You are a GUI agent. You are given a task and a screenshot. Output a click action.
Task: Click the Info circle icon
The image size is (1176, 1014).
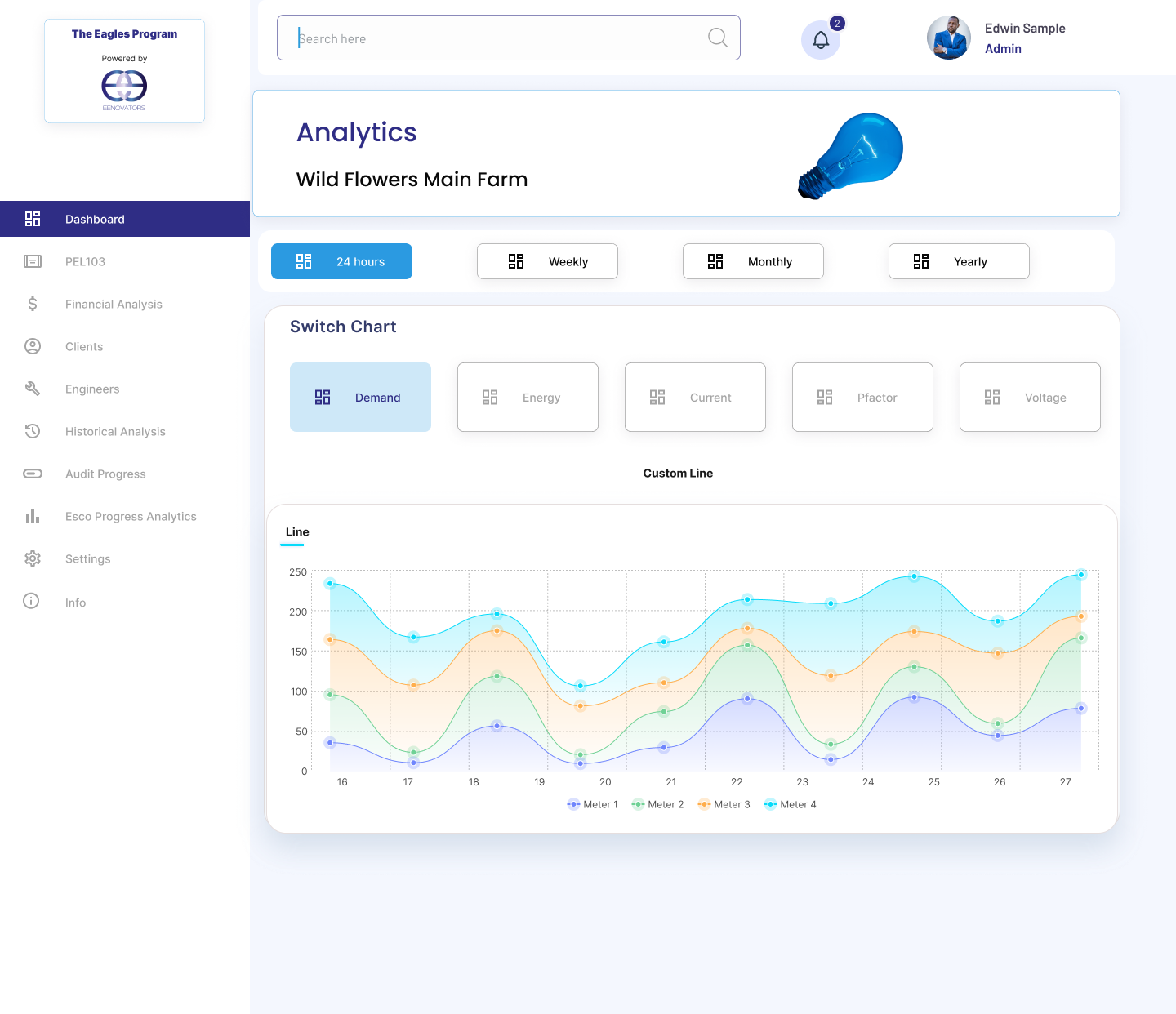pyautogui.click(x=31, y=601)
